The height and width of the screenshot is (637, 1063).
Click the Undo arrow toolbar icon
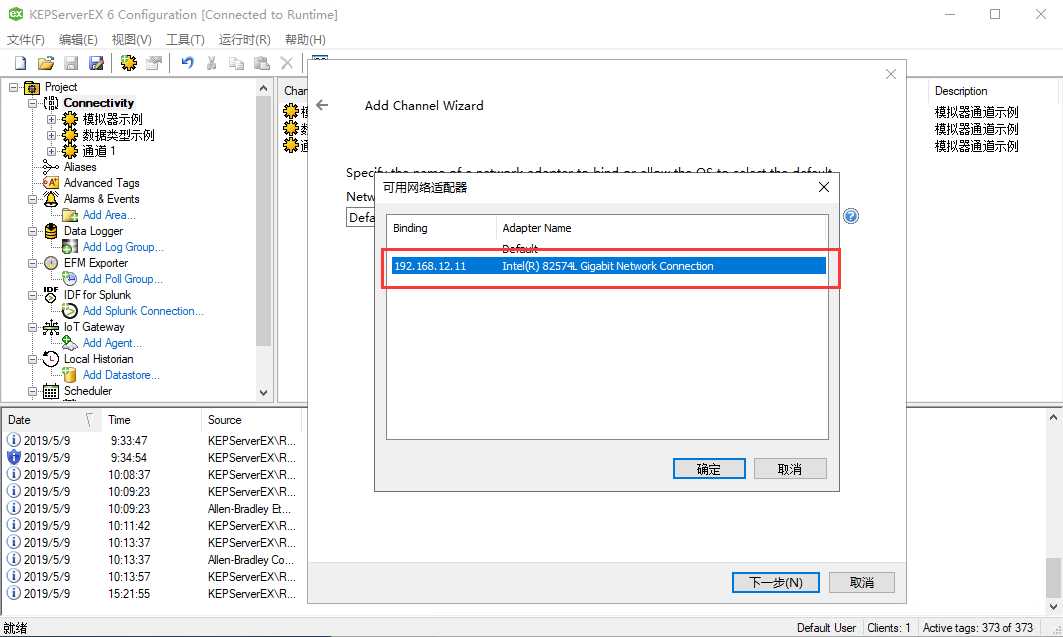tap(187, 63)
